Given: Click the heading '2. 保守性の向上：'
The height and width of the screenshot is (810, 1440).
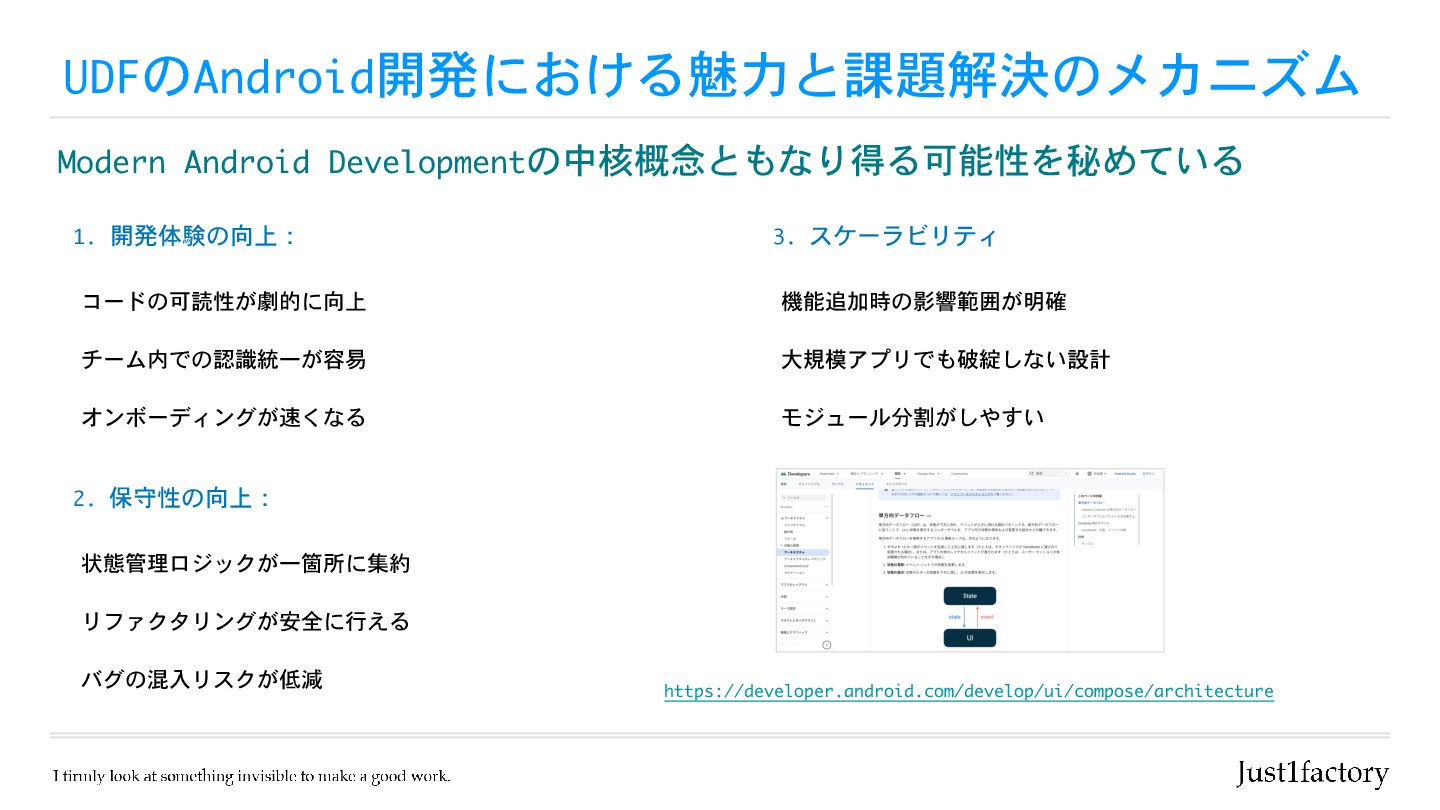Looking at the screenshot, I should tap(173, 498).
